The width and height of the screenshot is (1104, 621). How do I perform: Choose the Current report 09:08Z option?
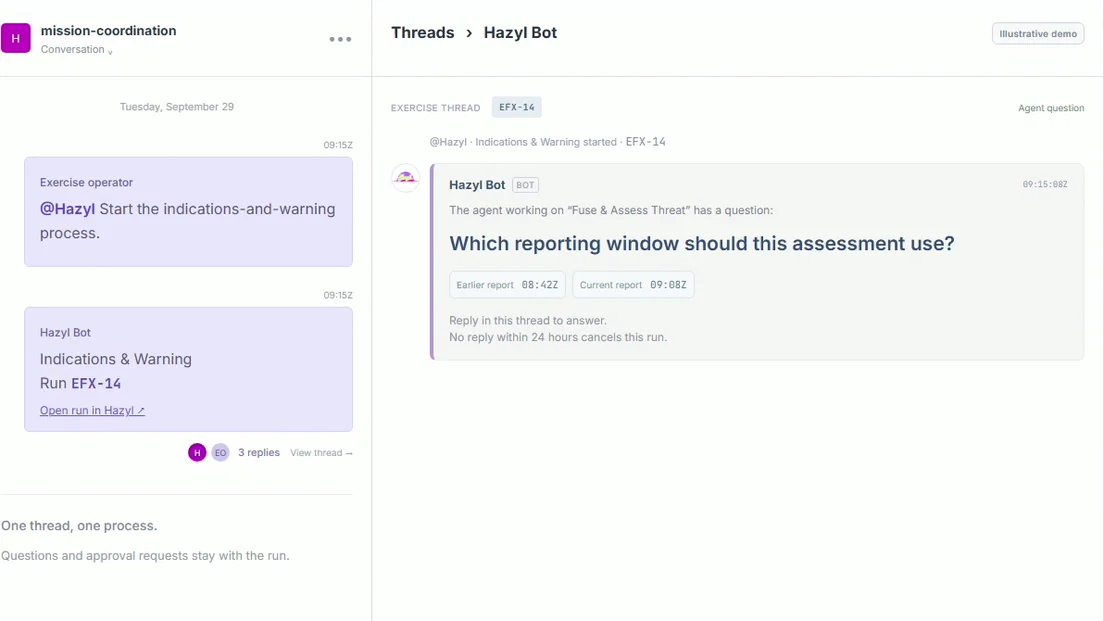click(633, 284)
